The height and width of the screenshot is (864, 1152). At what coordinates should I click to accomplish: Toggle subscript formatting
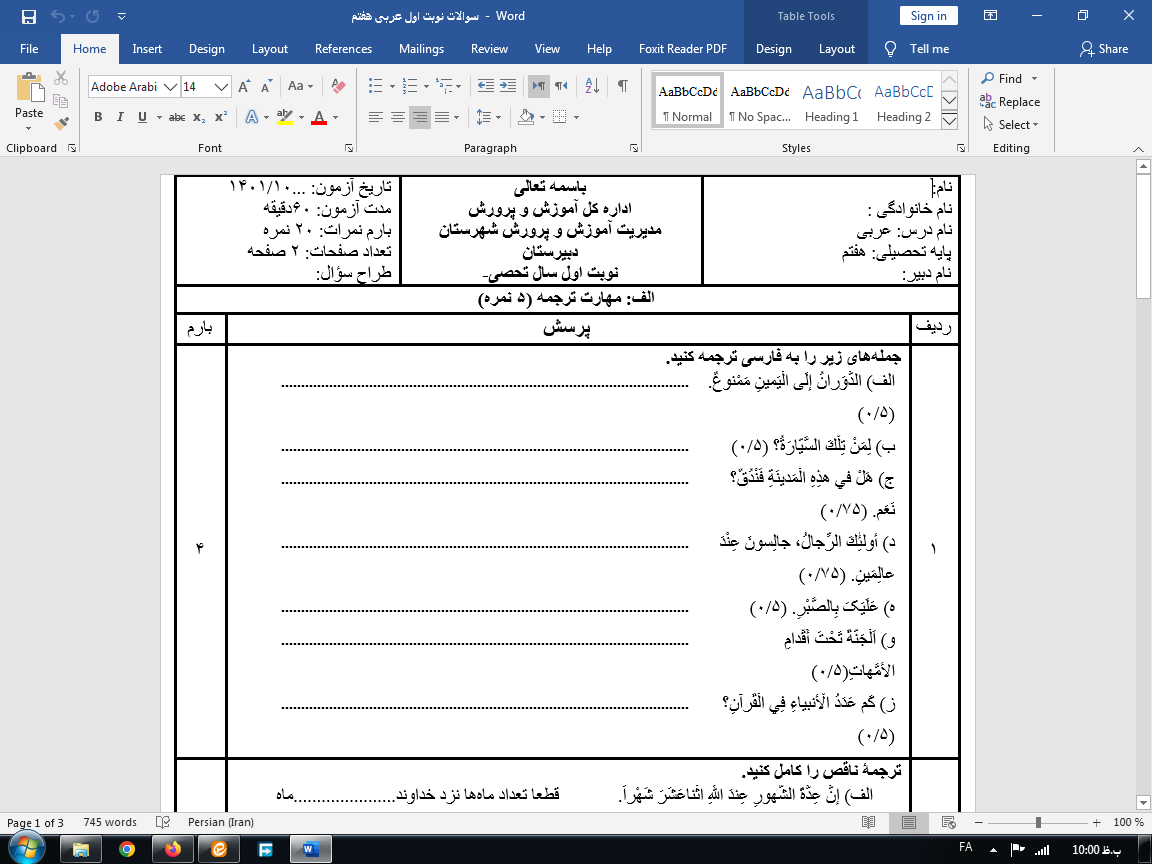coord(199,118)
